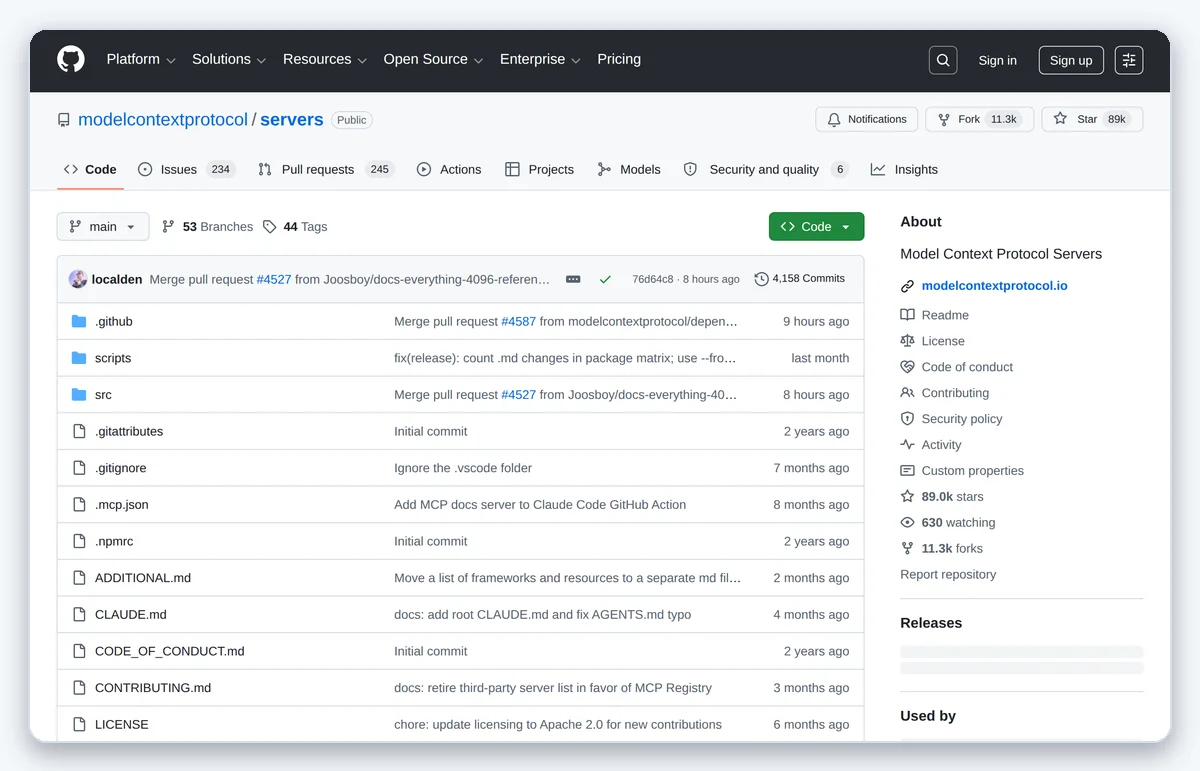Image resolution: width=1200 pixels, height=771 pixels.
Task: Click the localden avatar image
Action: click(78, 279)
